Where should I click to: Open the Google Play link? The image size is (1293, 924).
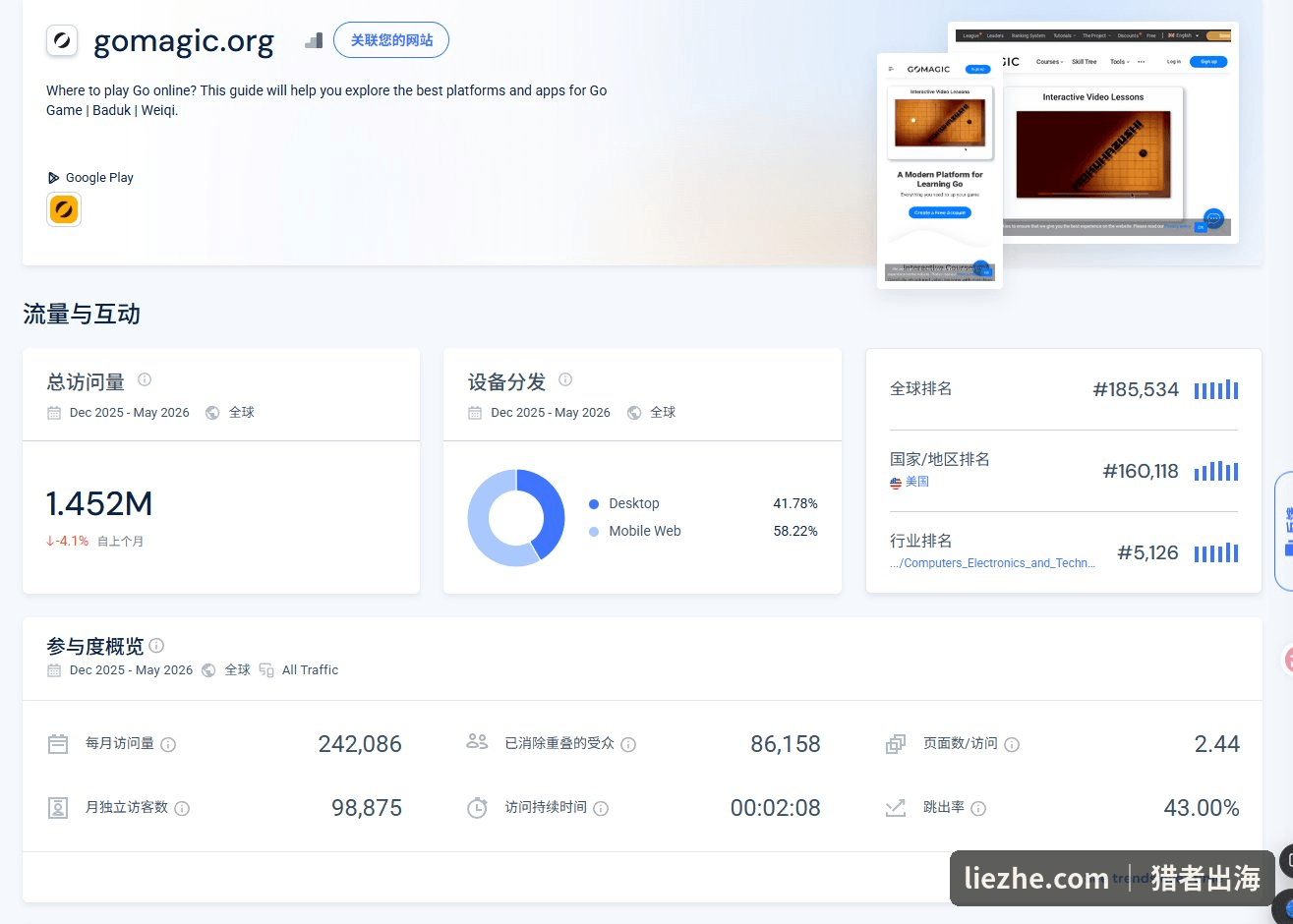(x=90, y=178)
